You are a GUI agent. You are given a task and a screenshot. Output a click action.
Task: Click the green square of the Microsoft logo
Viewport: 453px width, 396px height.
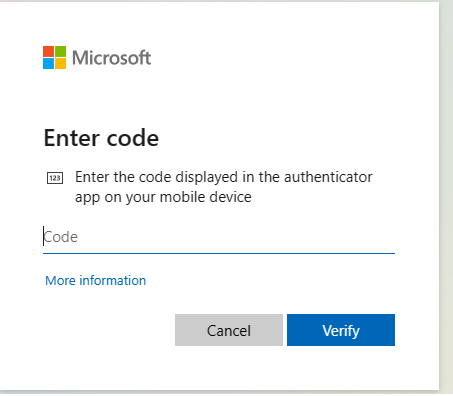pos(60,51)
